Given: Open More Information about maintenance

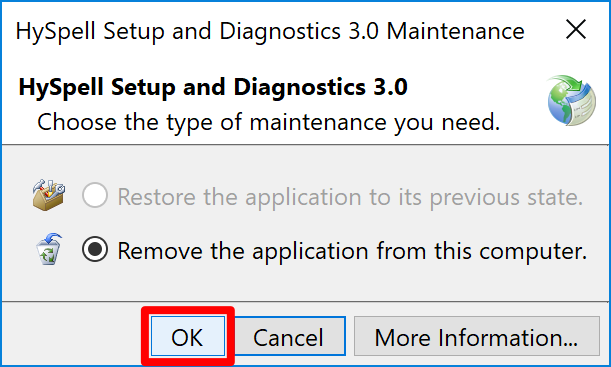Looking at the screenshot, I should pyautogui.click(x=477, y=336).
